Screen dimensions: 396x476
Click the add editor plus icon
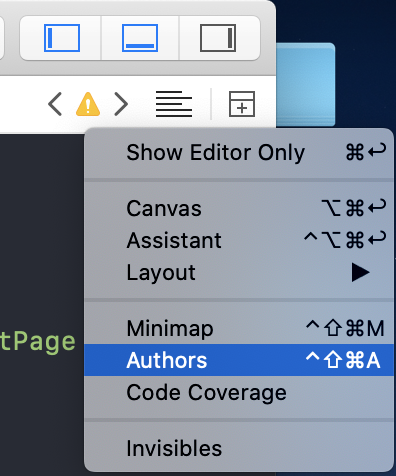click(242, 104)
